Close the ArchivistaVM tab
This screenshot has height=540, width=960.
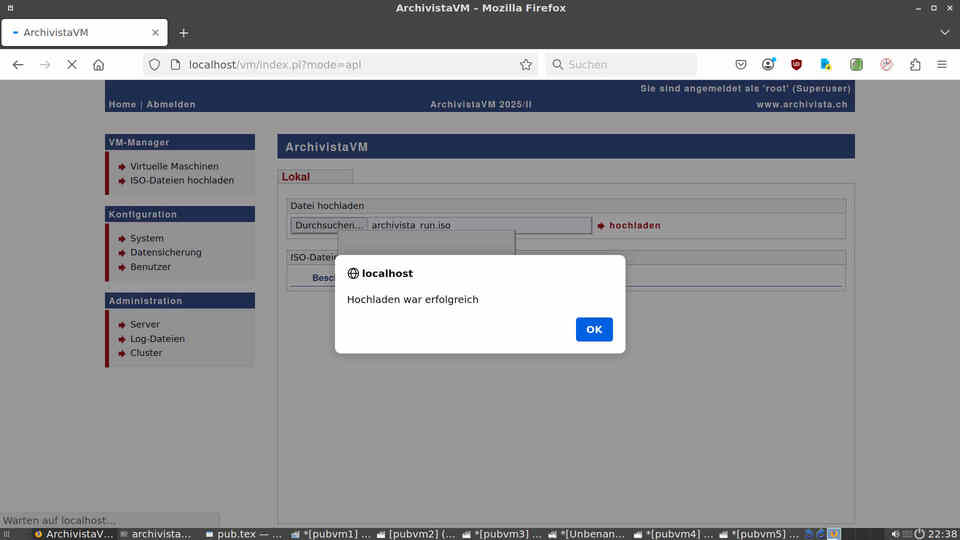tap(155, 32)
